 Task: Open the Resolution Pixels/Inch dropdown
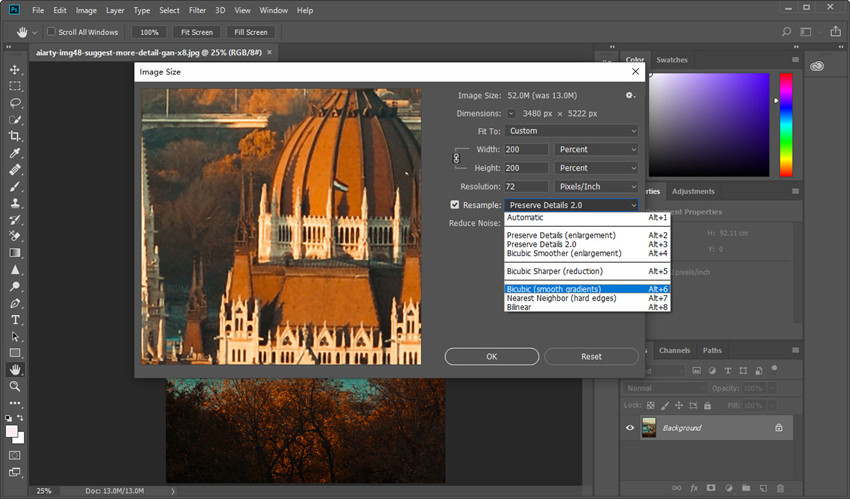[x=596, y=186]
